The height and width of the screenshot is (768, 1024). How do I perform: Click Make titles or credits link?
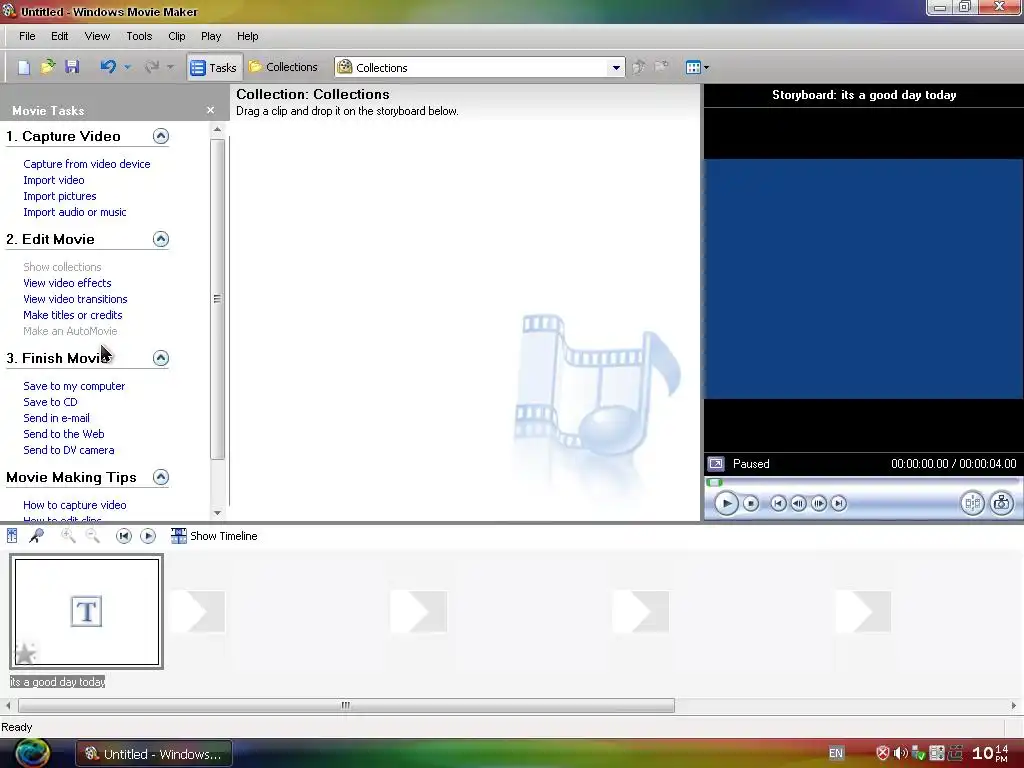pos(72,315)
